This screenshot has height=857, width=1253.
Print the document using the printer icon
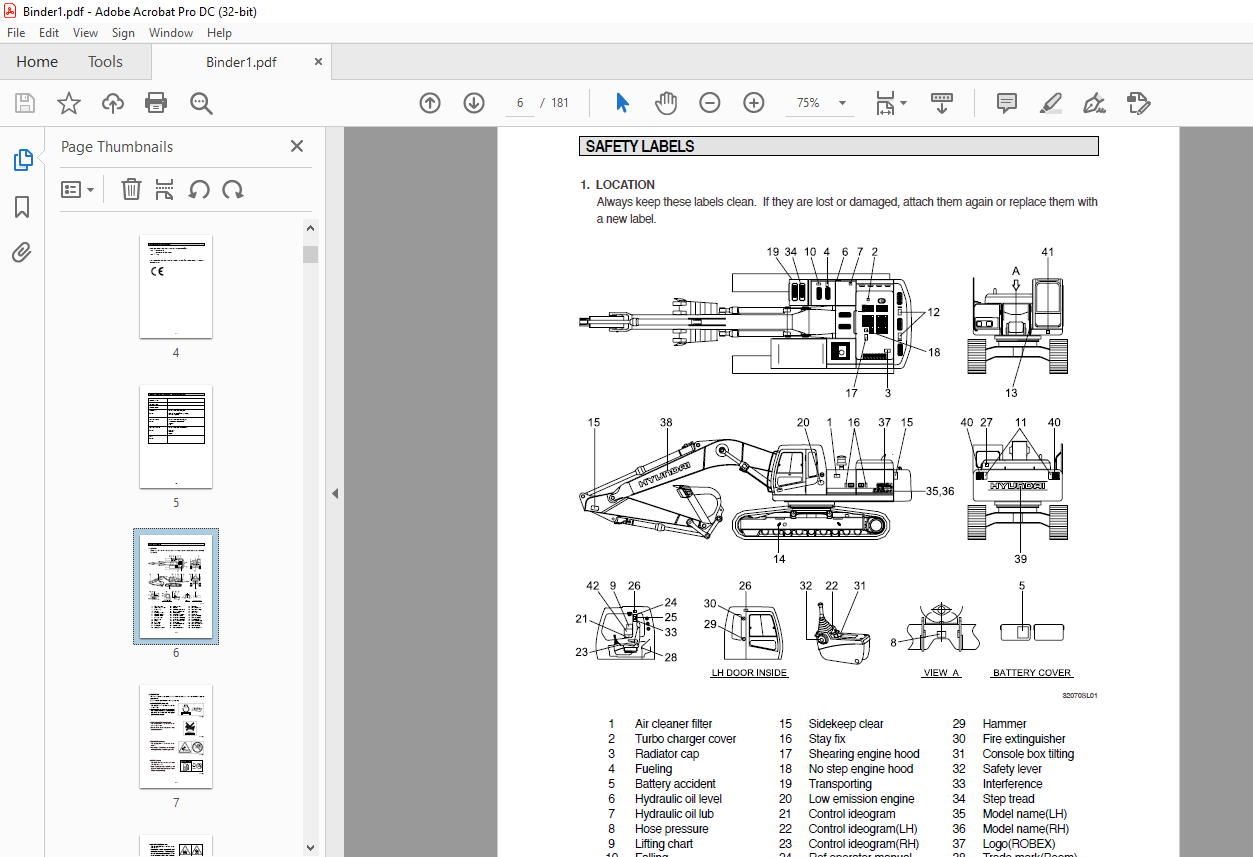pyautogui.click(x=156, y=103)
